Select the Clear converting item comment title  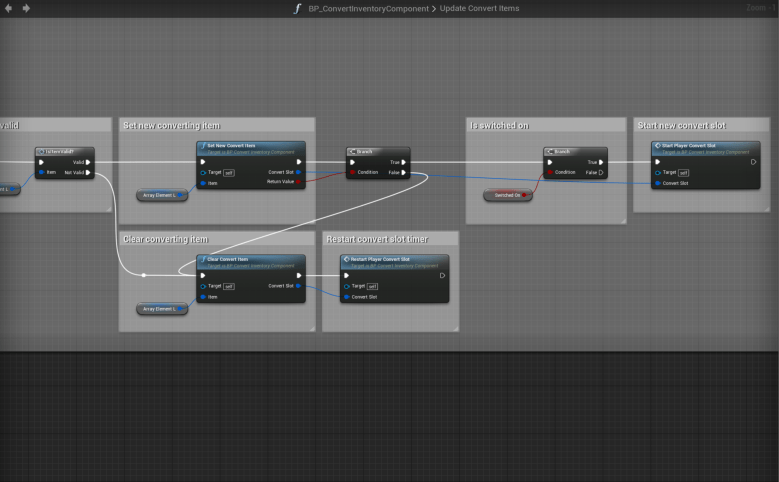click(165, 239)
